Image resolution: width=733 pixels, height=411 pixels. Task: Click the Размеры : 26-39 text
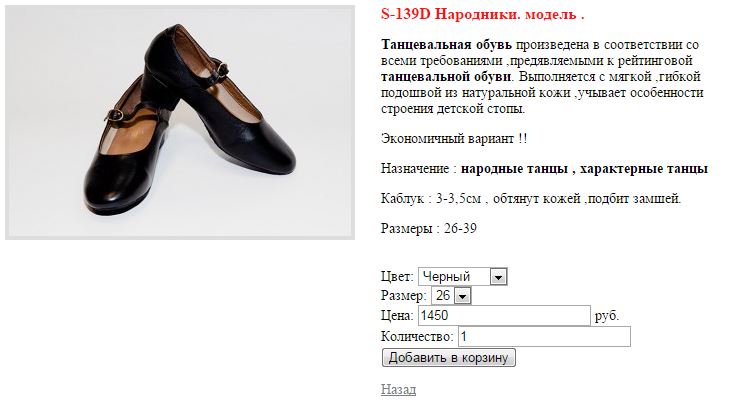[x=429, y=229]
